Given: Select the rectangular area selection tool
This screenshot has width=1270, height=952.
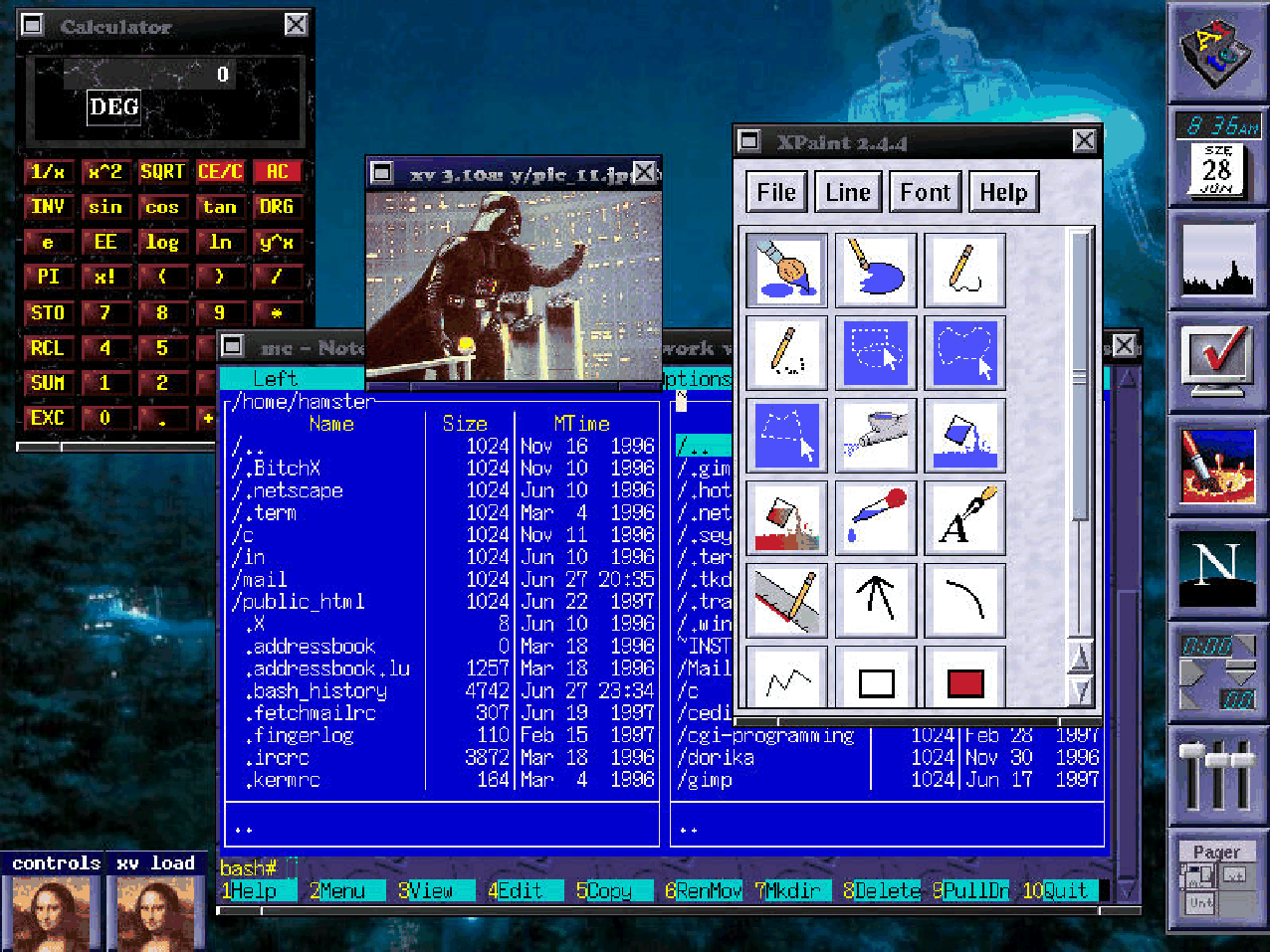Looking at the screenshot, I should tap(876, 352).
